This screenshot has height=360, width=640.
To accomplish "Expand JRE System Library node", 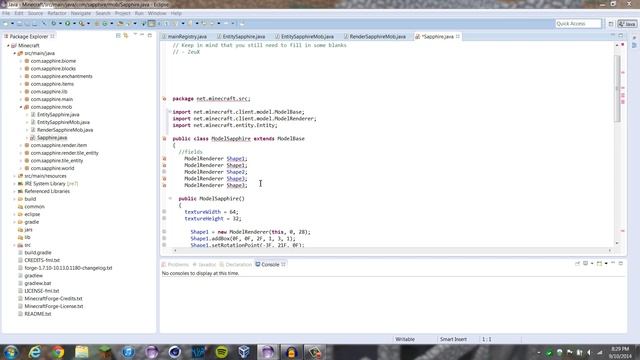I will click(15, 184).
